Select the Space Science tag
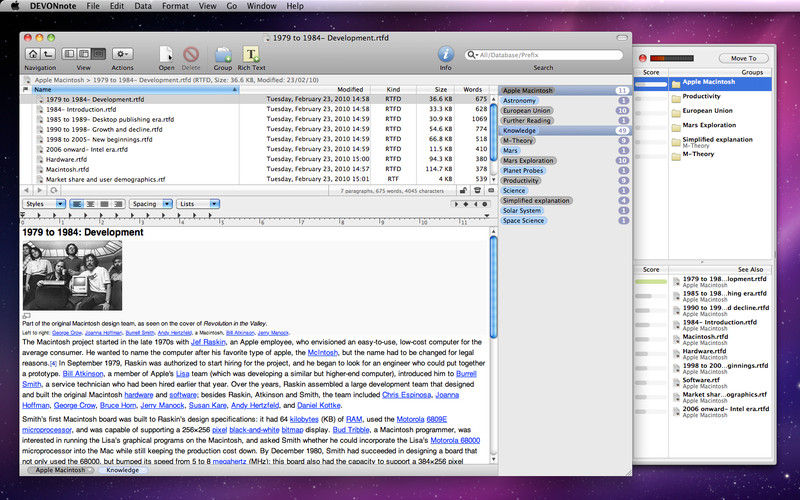The height and width of the screenshot is (500, 800). [523, 221]
